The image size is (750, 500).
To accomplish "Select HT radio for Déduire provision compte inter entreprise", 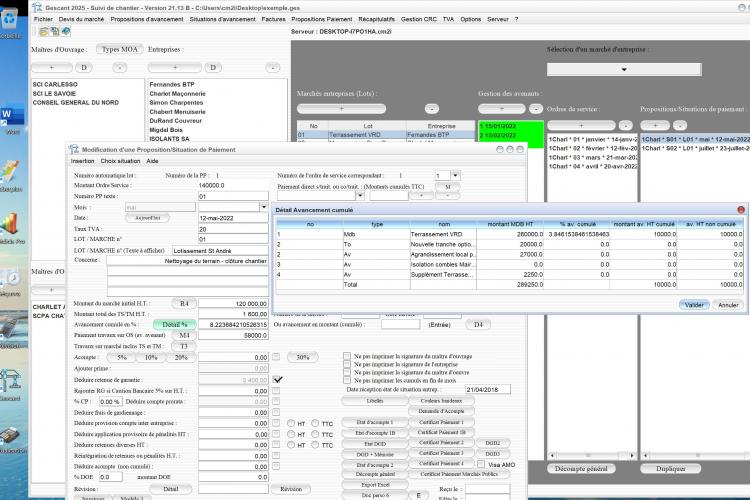I will click(x=291, y=423).
